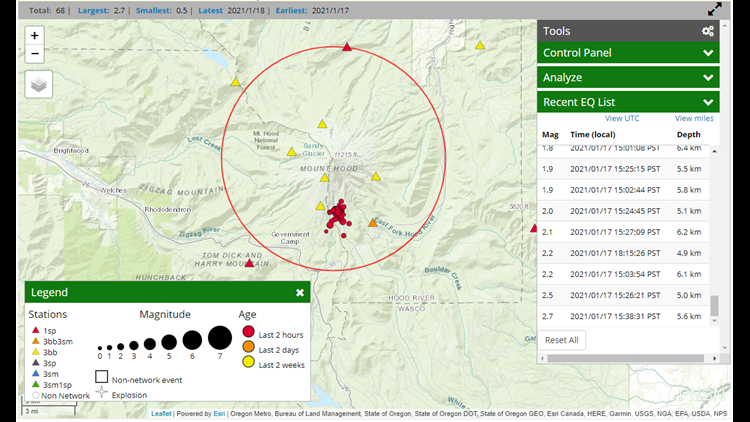Click the Latest label in summary bar

(210, 10)
